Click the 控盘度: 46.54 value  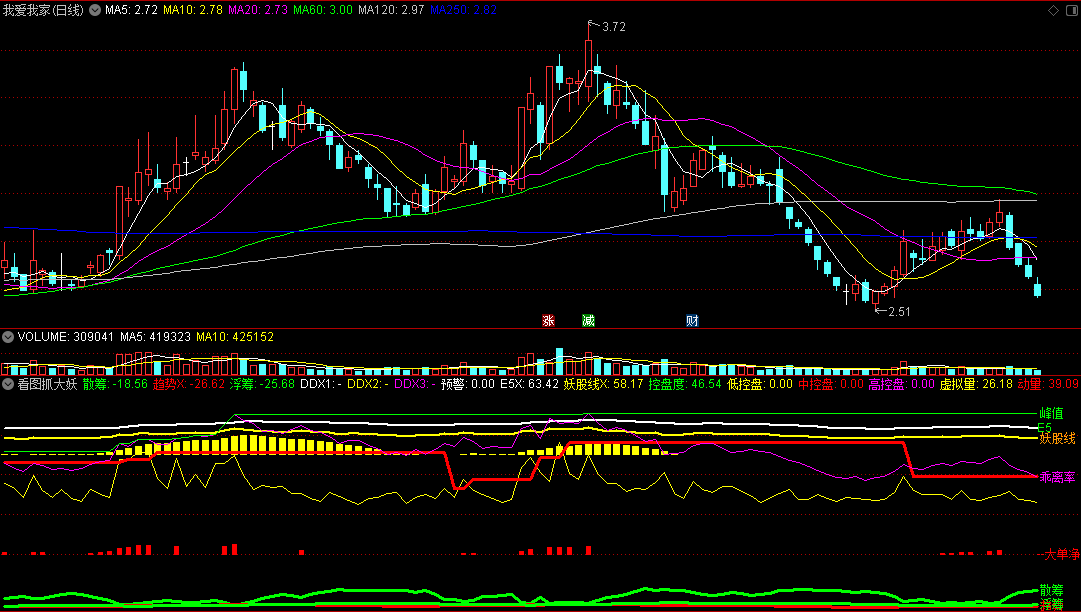pyautogui.click(x=685, y=384)
